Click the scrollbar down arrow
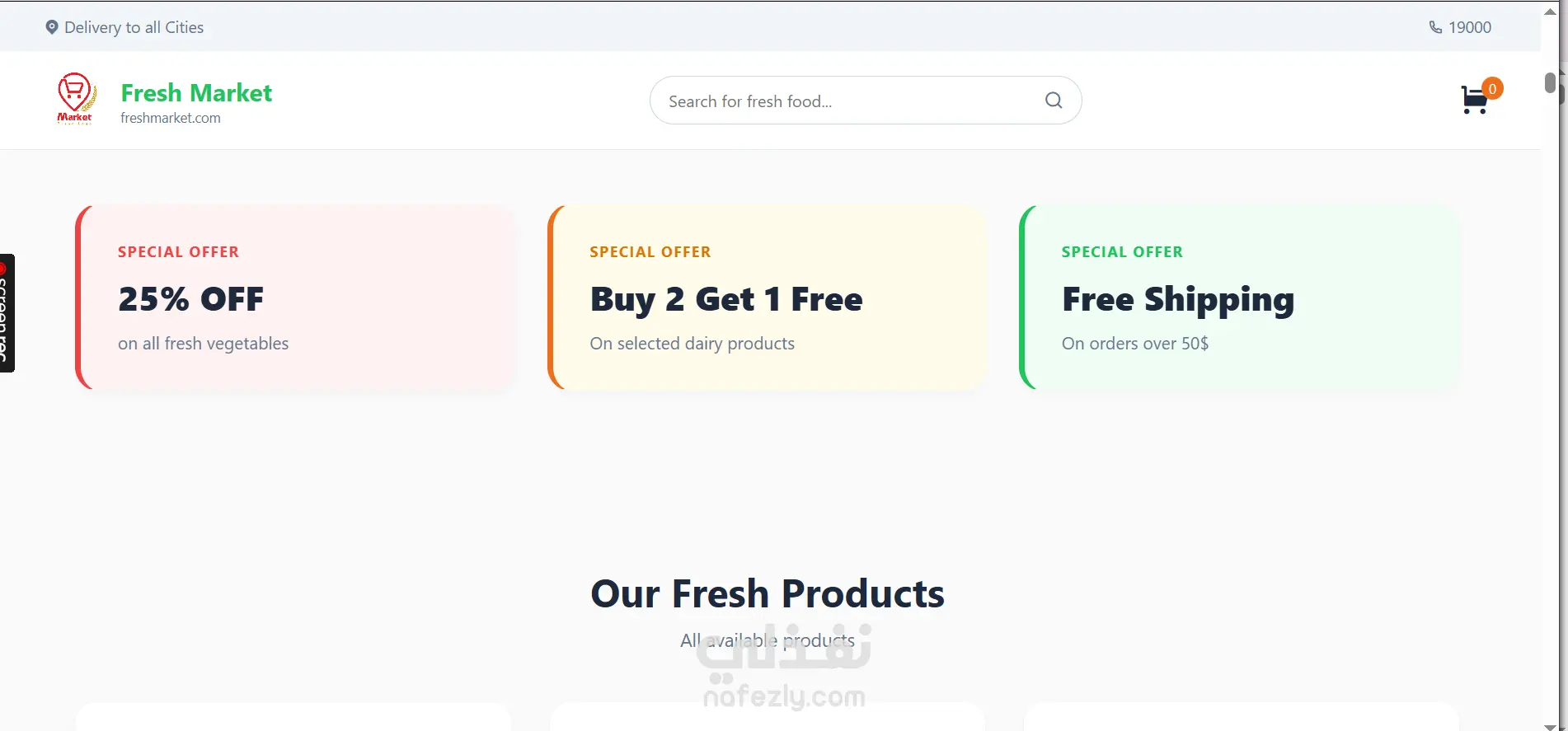 click(x=1550, y=726)
